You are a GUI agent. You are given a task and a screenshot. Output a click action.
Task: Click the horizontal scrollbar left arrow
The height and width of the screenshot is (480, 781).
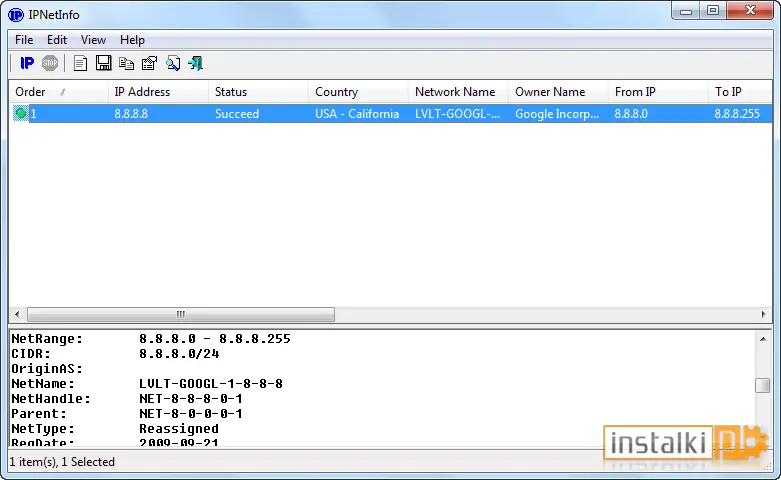coord(17,314)
